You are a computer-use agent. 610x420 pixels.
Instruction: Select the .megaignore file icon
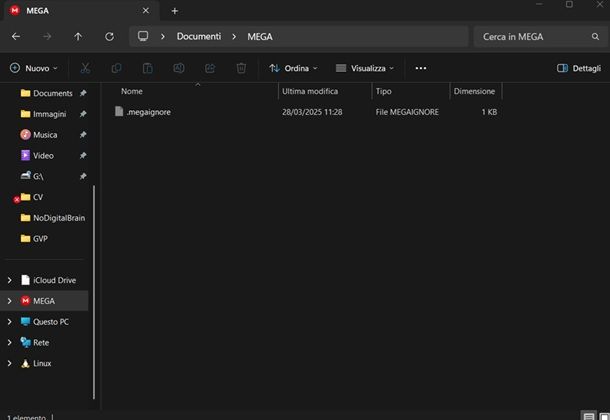(119, 112)
